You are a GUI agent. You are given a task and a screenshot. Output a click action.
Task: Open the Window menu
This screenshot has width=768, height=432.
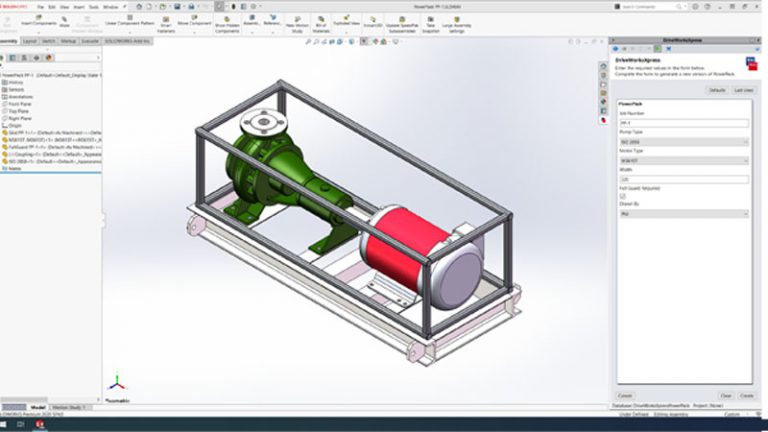(110, 7)
